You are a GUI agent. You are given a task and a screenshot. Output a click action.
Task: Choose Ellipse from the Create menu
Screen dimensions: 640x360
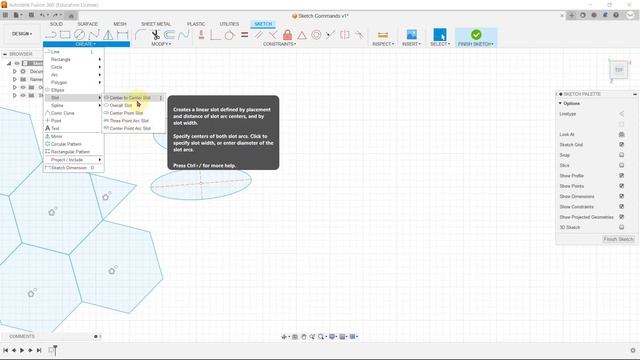[x=74, y=90]
